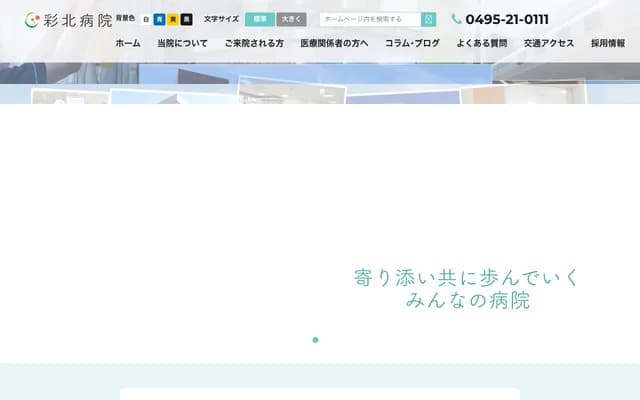Call the 0495-21-0111 phone number link

click(507, 19)
